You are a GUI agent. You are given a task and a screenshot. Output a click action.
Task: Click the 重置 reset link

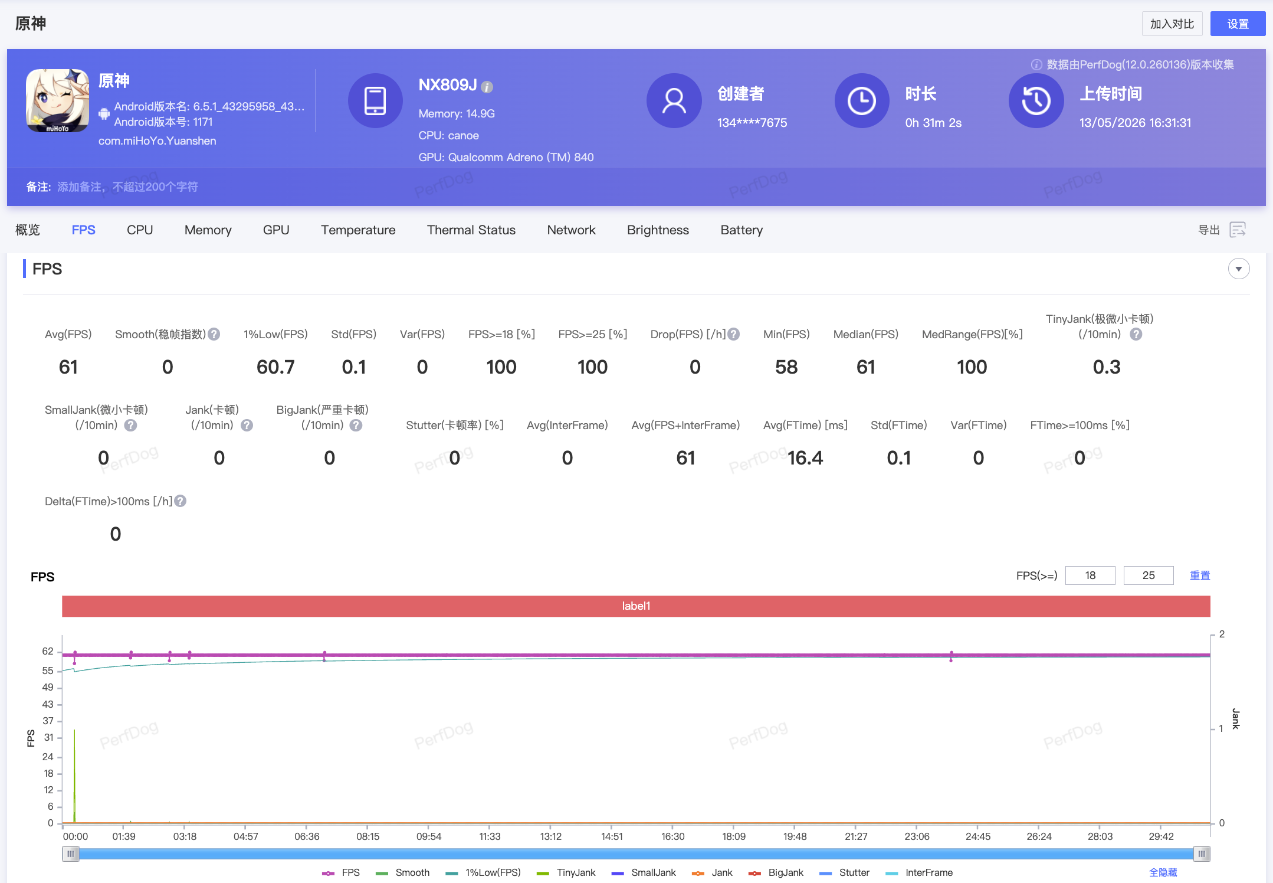pyautogui.click(x=1200, y=575)
